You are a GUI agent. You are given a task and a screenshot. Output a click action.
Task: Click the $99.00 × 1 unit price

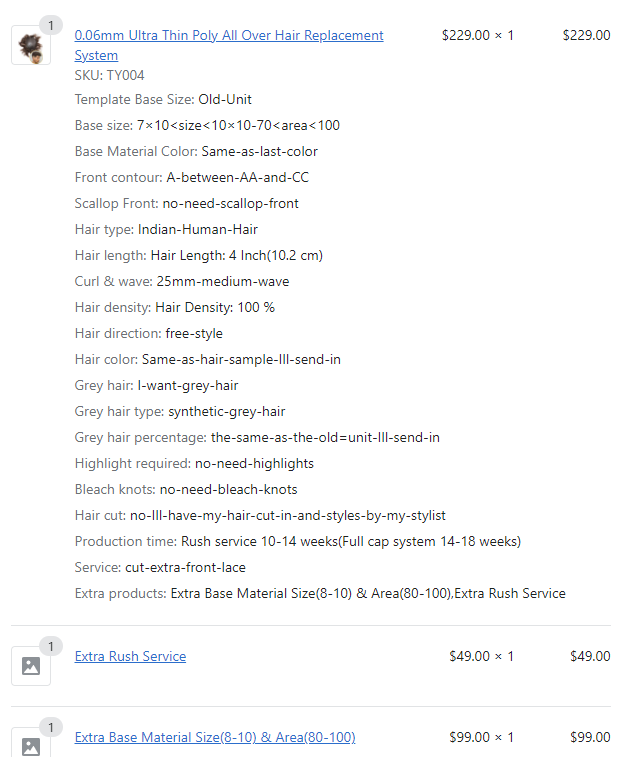click(481, 738)
